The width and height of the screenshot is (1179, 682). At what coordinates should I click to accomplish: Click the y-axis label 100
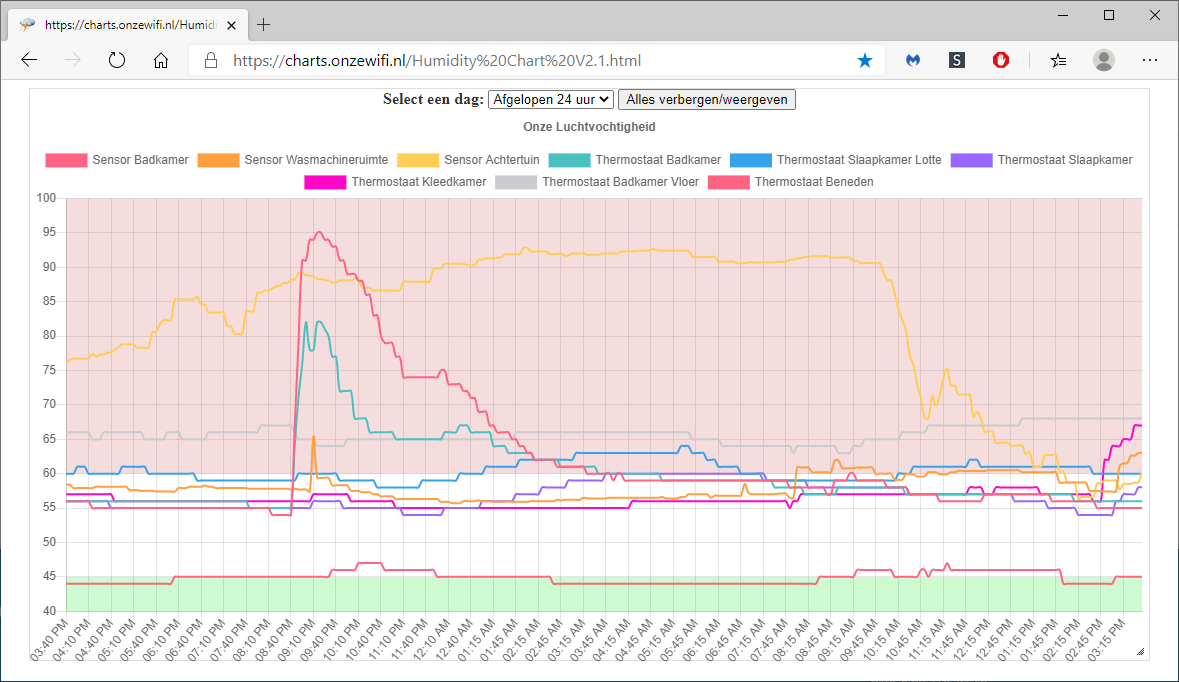coord(47,199)
